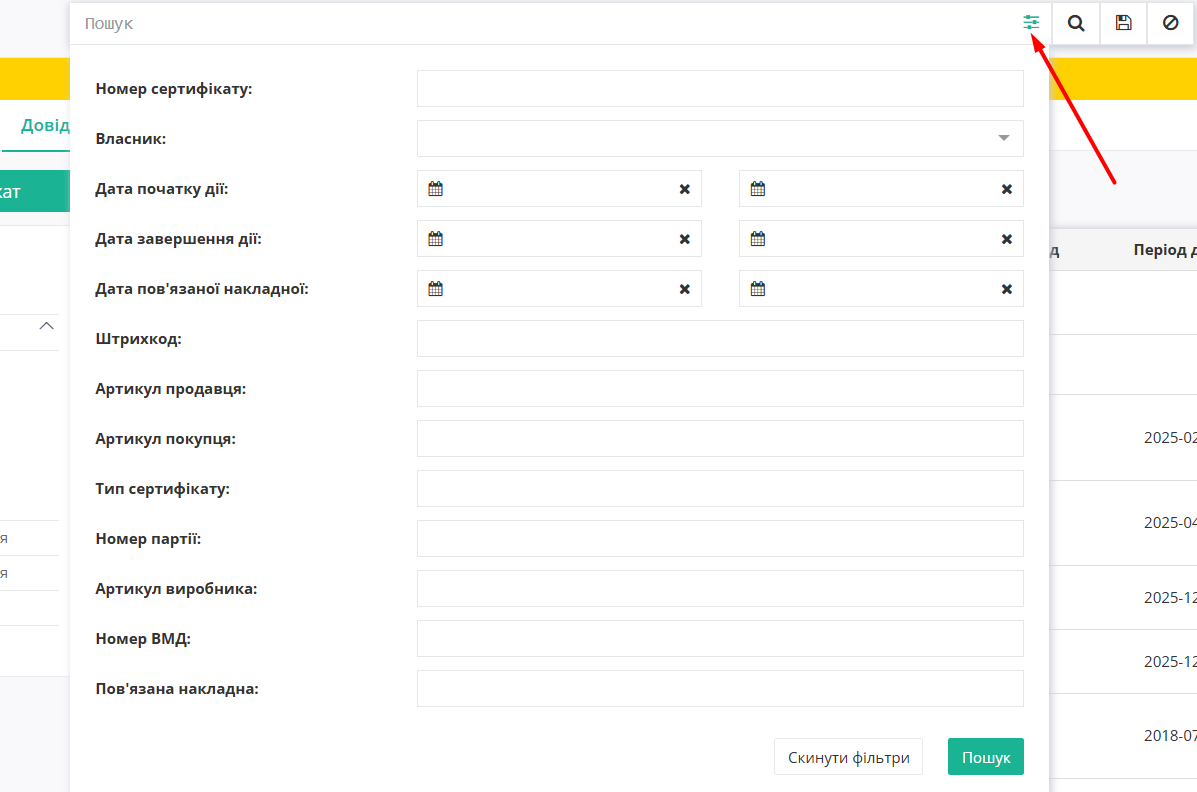The image size is (1197, 792).
Task: Open calendar for start date 'to' field
Action: pyautogui.click(x=757, y=189)
